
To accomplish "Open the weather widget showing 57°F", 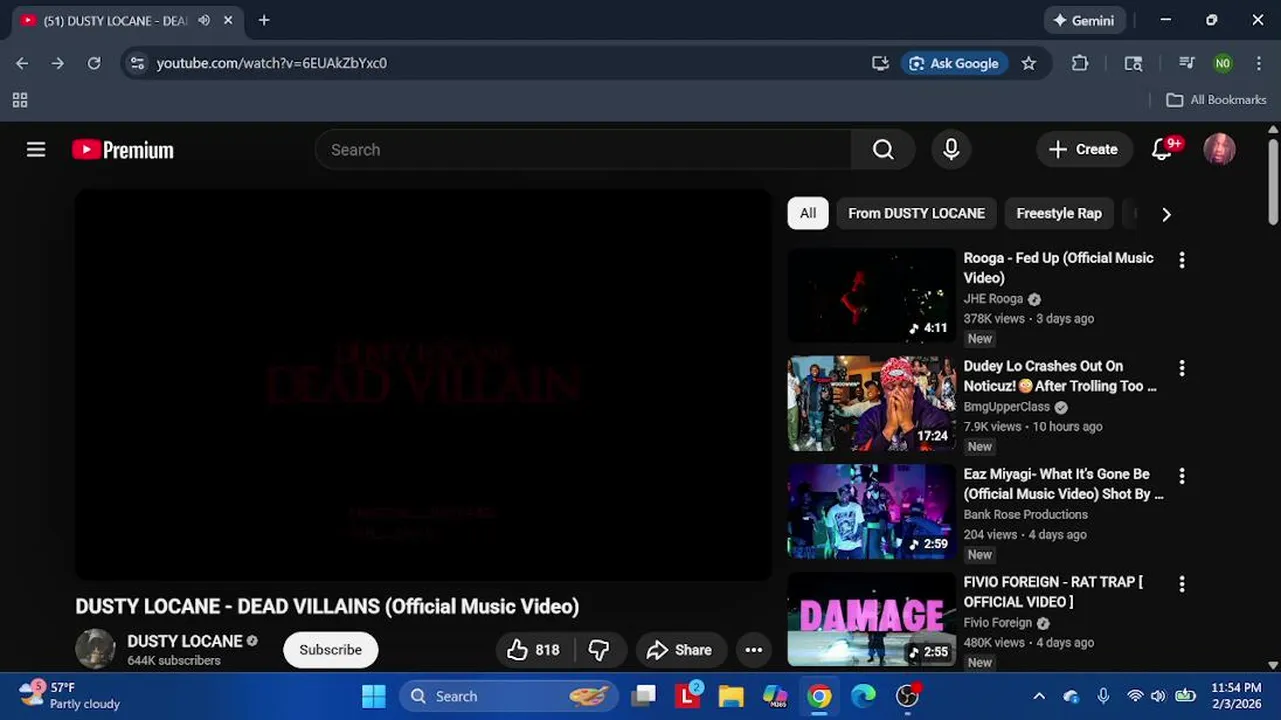I will [x=70, y=696].
